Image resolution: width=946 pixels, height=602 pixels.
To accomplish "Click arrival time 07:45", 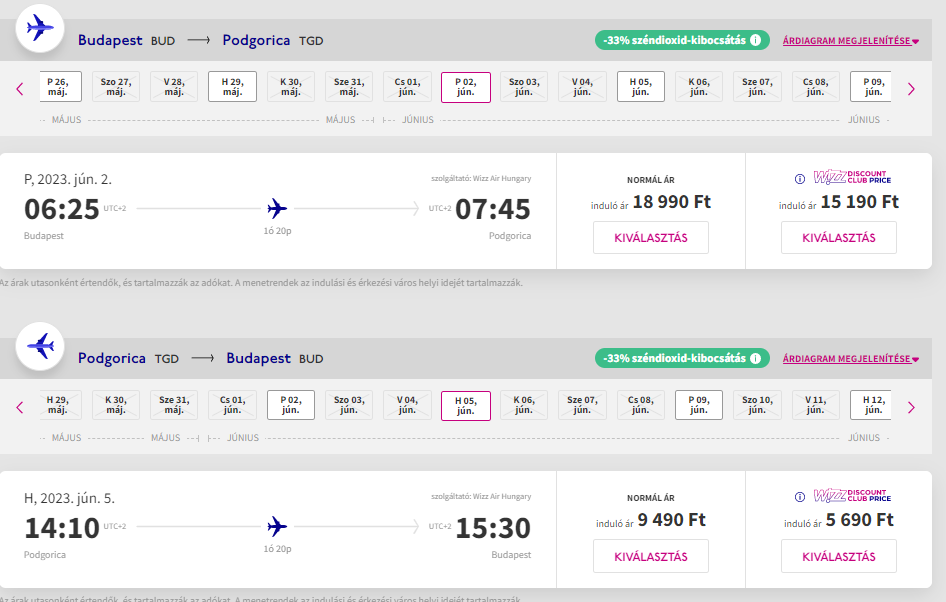I will [493, 209].
